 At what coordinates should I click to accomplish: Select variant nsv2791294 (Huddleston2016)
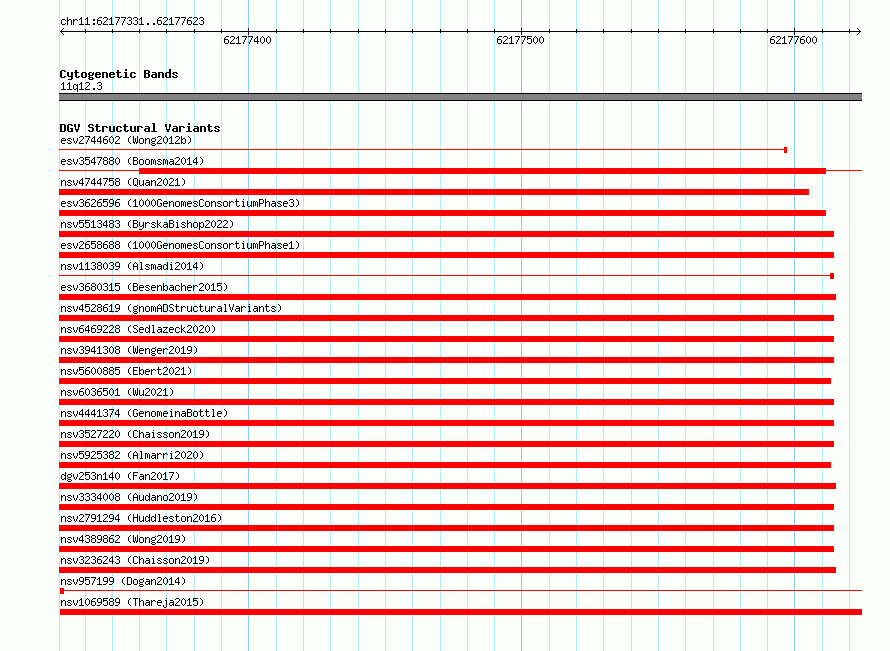[x=141, y=518]
